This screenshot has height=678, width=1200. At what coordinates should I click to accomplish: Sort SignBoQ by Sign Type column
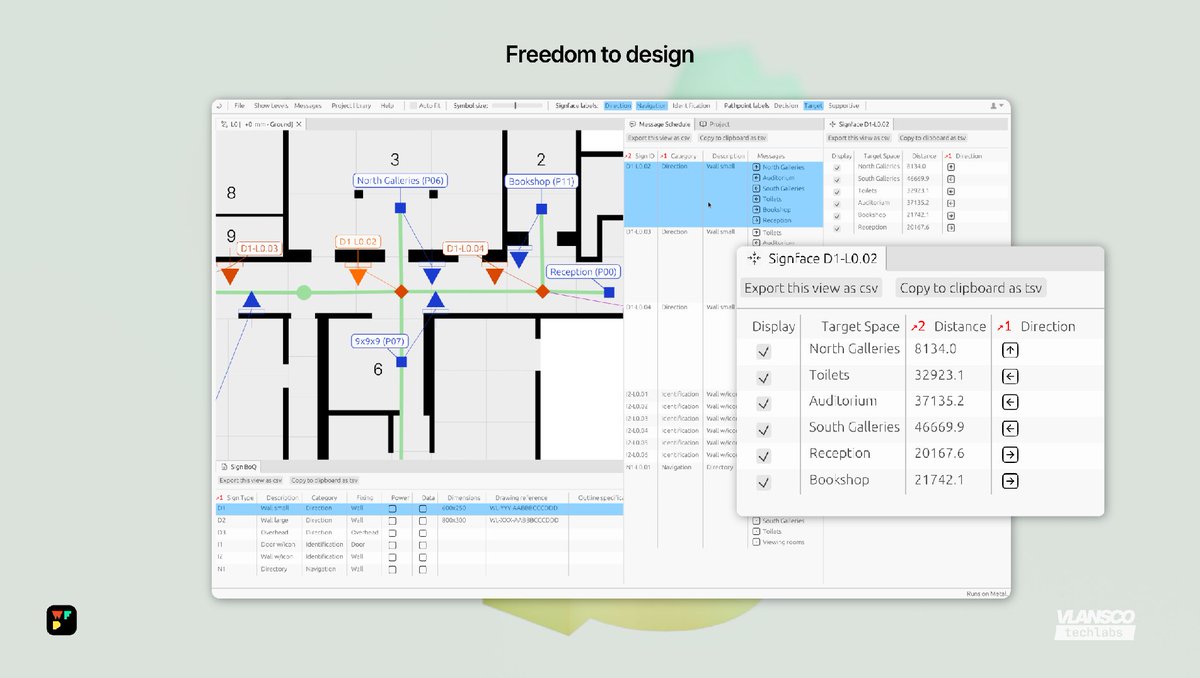pyautogui.click(x=237, y=497)
